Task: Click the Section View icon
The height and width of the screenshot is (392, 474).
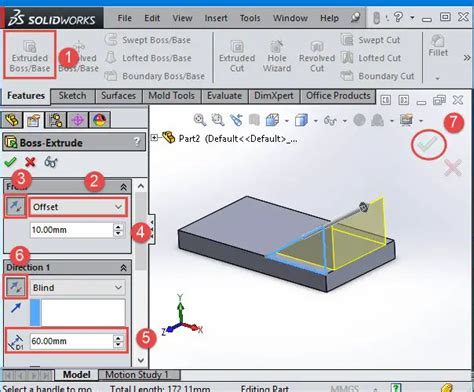Action: tap(254, 120)
